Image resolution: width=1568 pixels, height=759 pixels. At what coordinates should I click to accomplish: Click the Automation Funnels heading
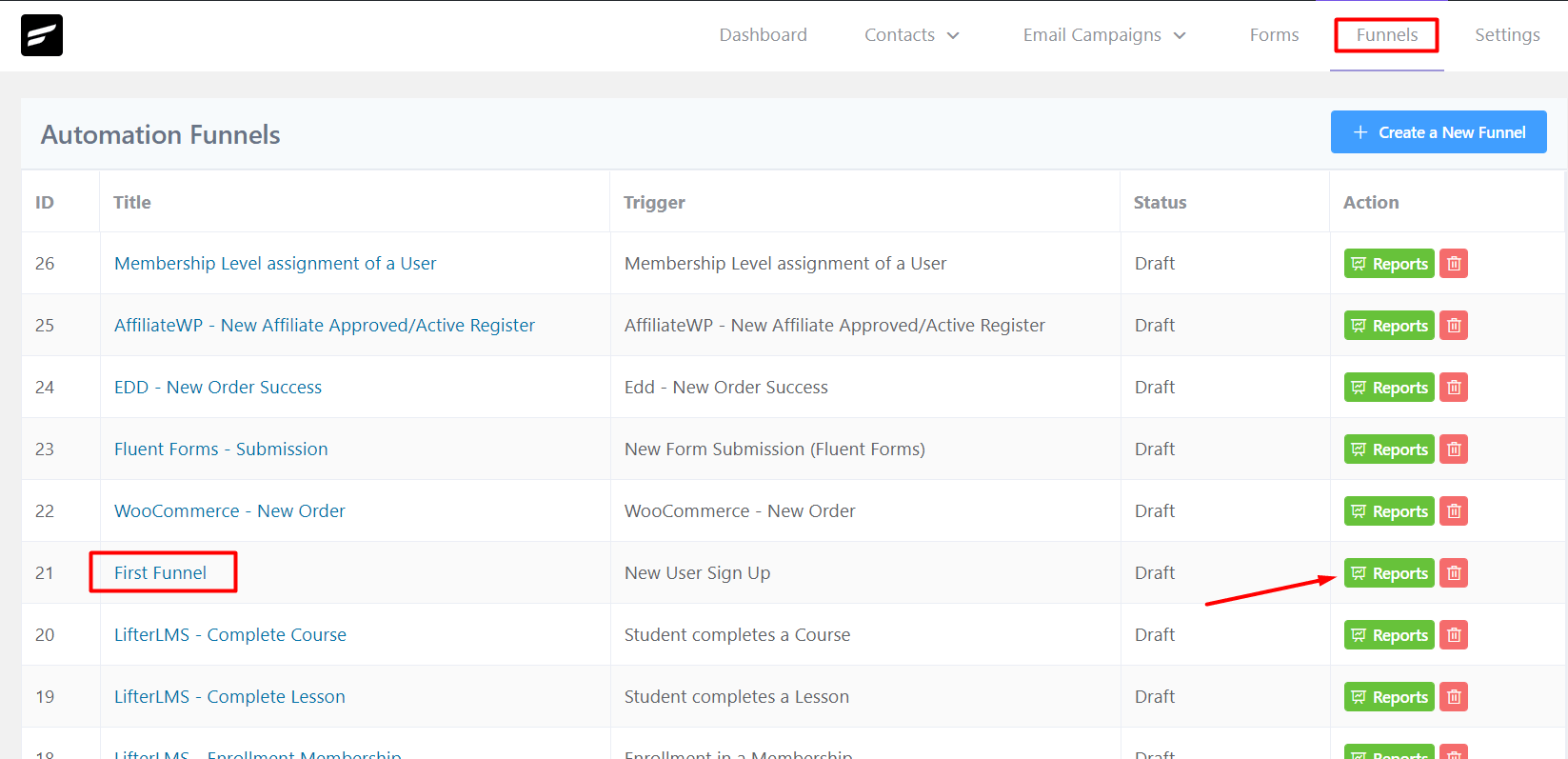pos(161,135)
